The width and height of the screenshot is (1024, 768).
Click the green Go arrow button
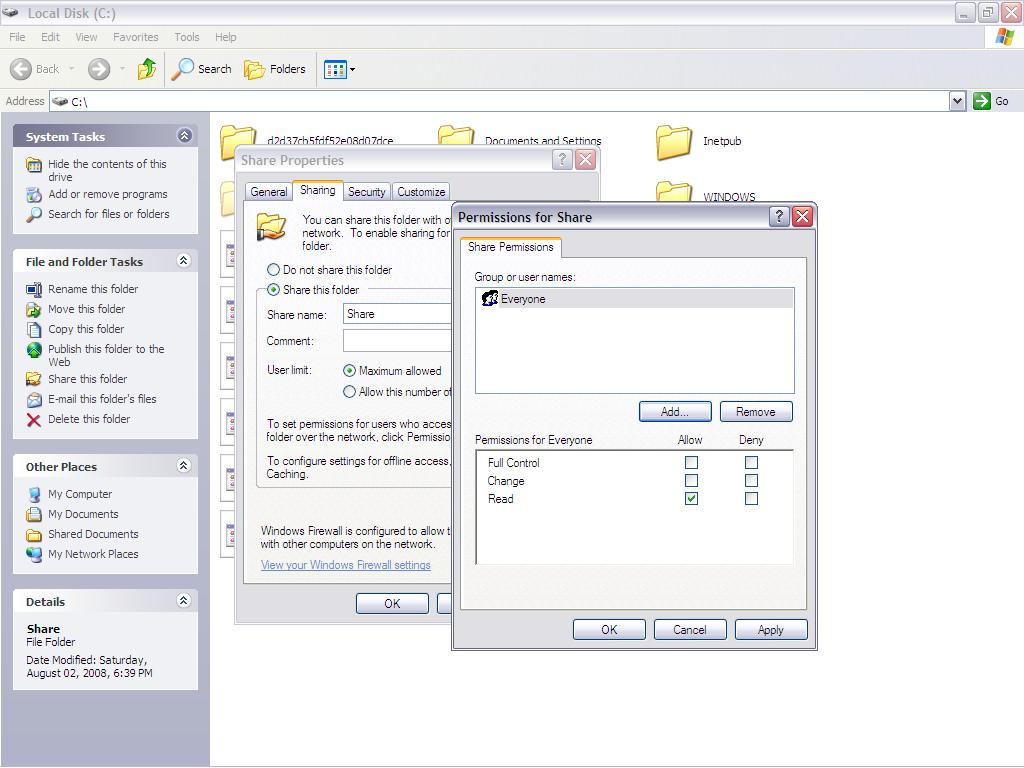982,101
